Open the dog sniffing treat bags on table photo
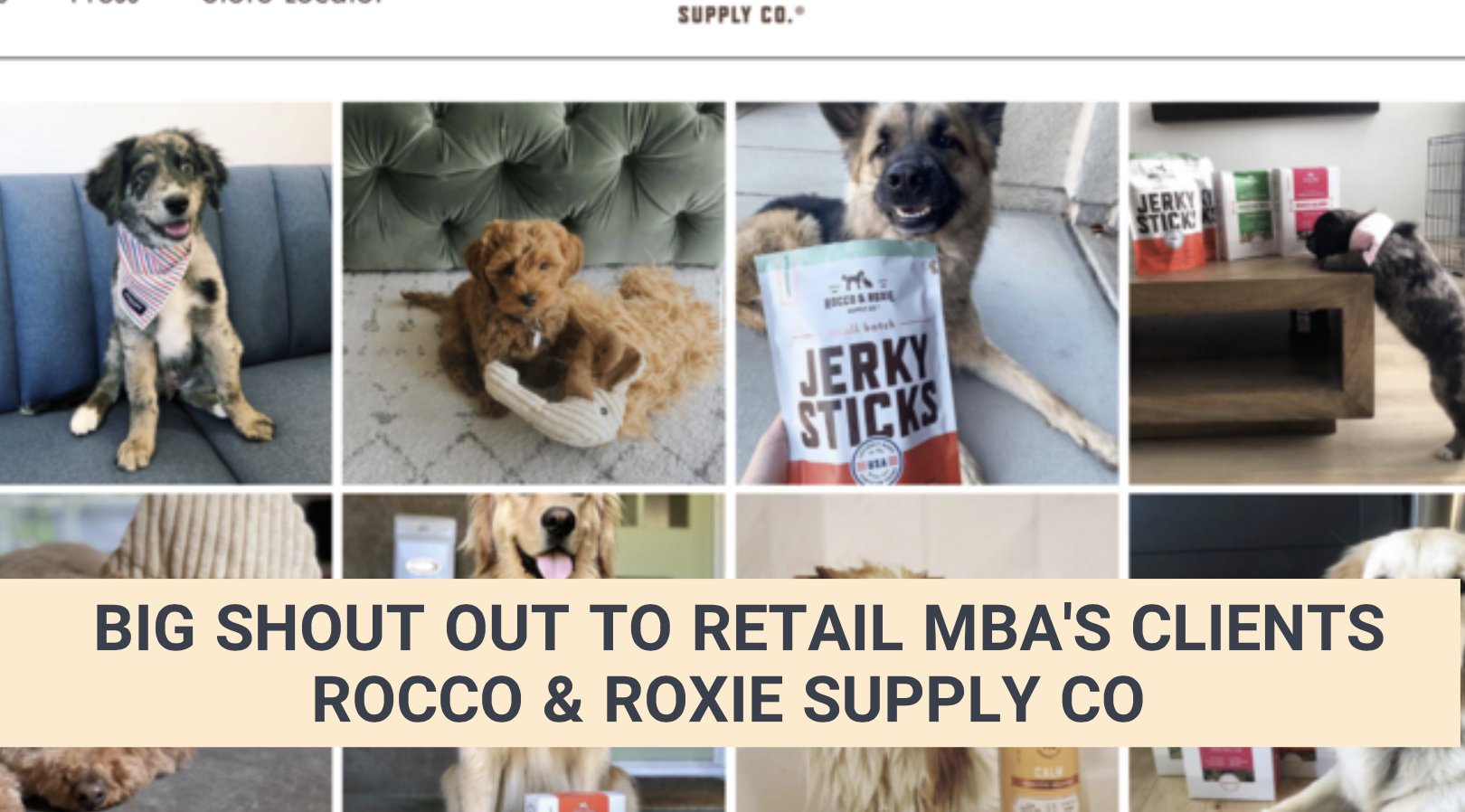 1297,293
